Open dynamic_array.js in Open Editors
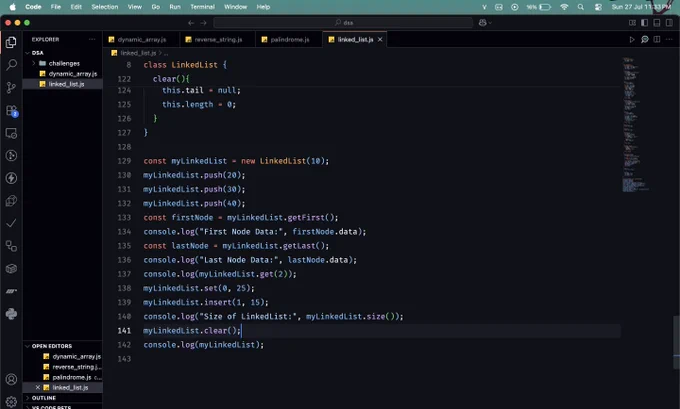The image size is (680, 409). [x=63, y=357]
